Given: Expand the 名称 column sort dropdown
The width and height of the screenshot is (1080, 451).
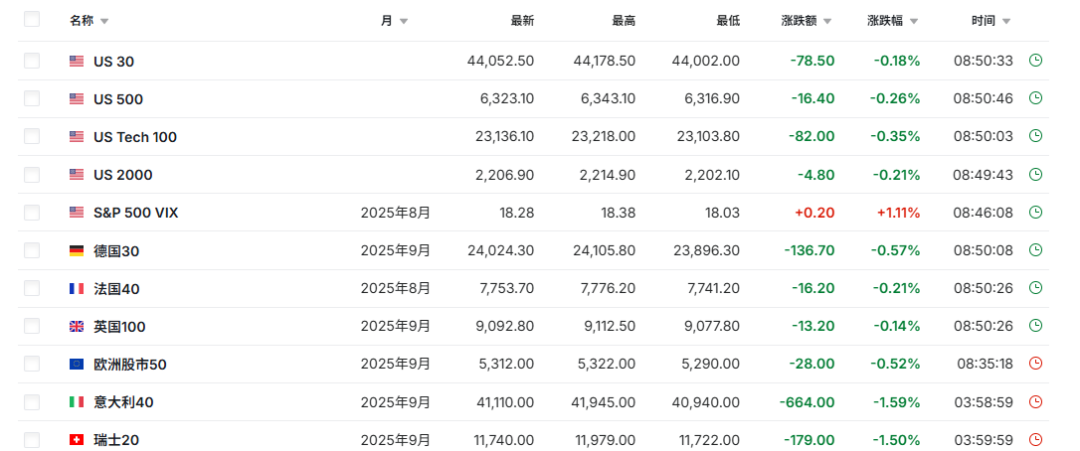Looking at the screenshot, I should pos(105,21).
